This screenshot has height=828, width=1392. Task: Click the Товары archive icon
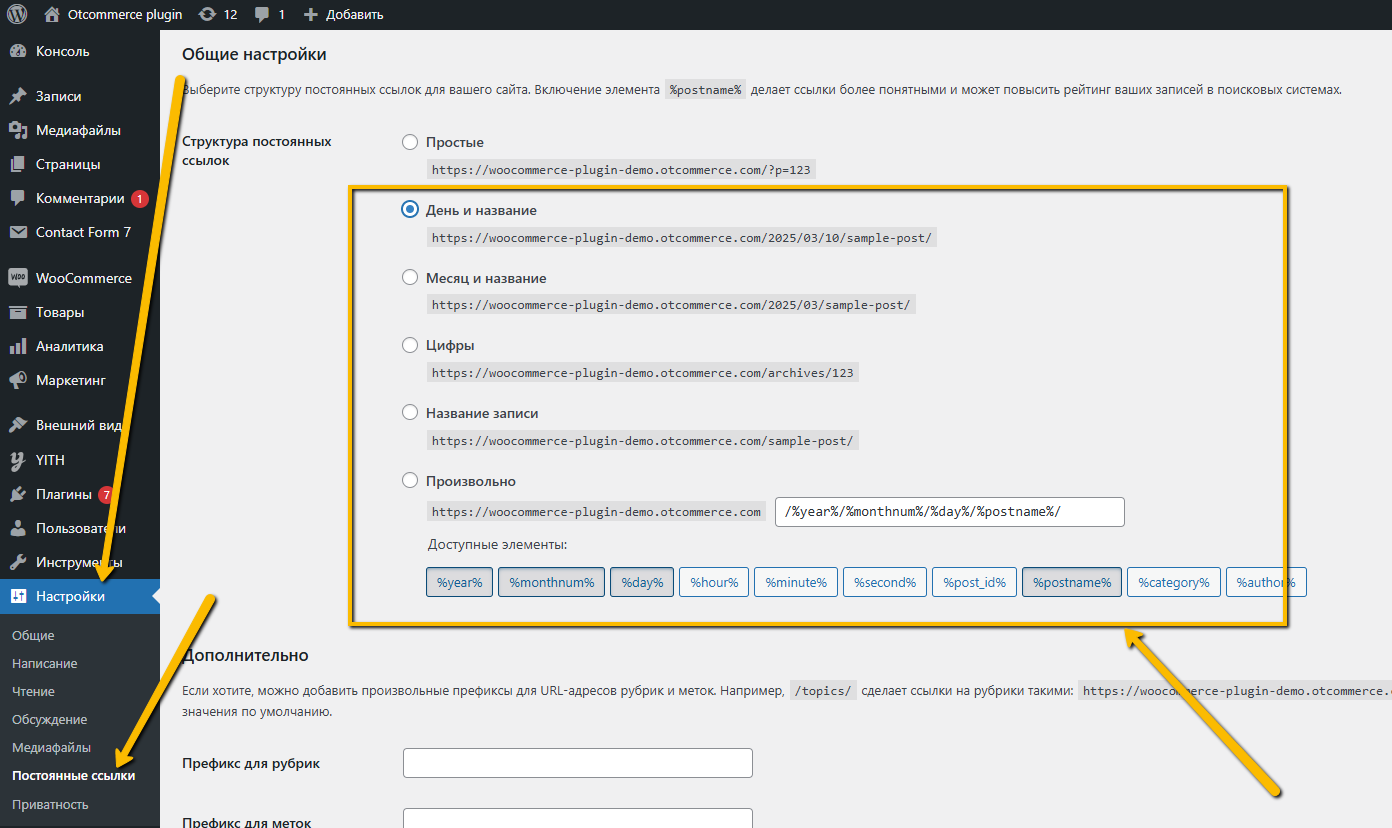[18, 312]
